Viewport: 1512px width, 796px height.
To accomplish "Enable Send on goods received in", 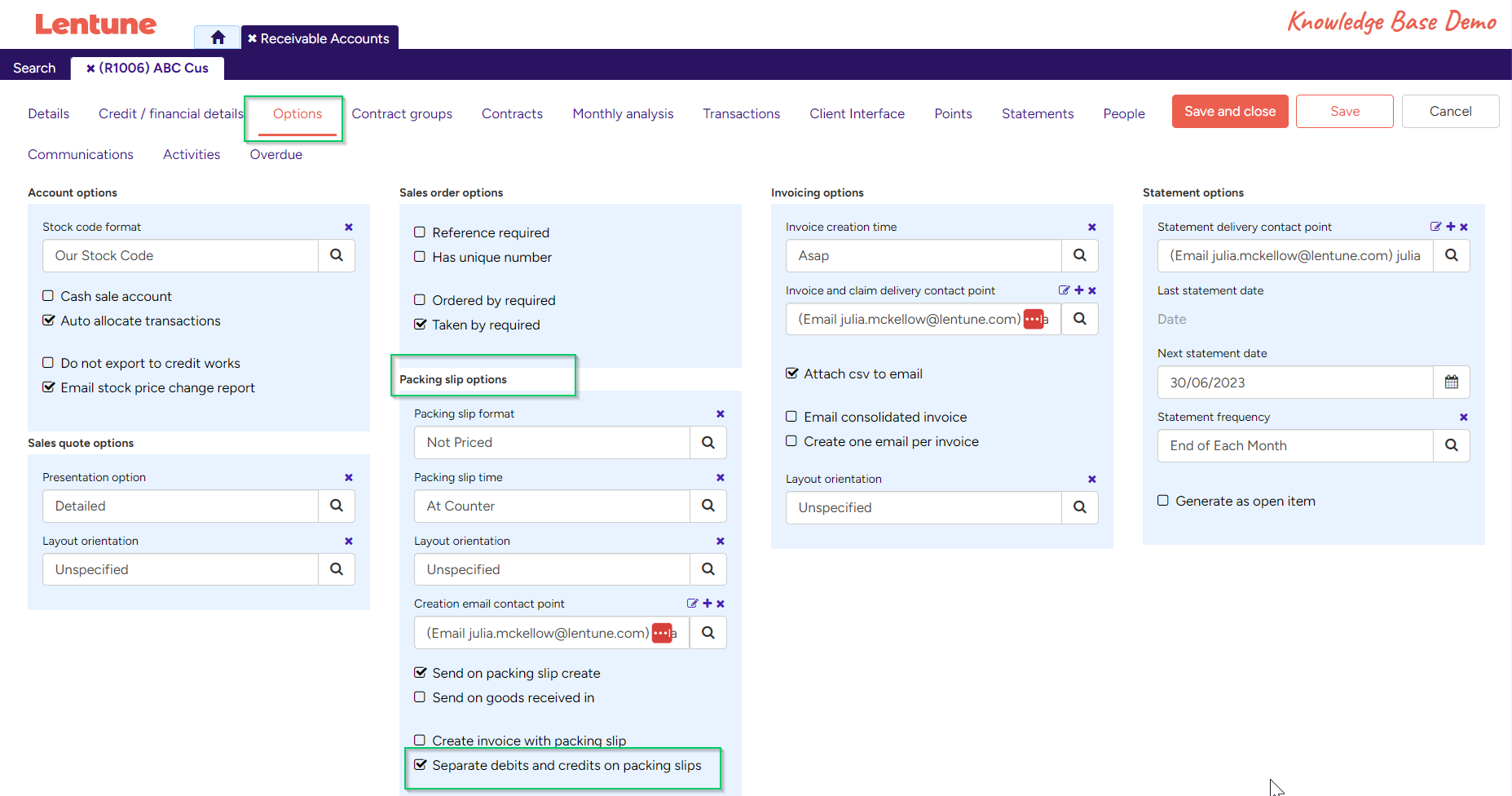I will pos(420,697).
